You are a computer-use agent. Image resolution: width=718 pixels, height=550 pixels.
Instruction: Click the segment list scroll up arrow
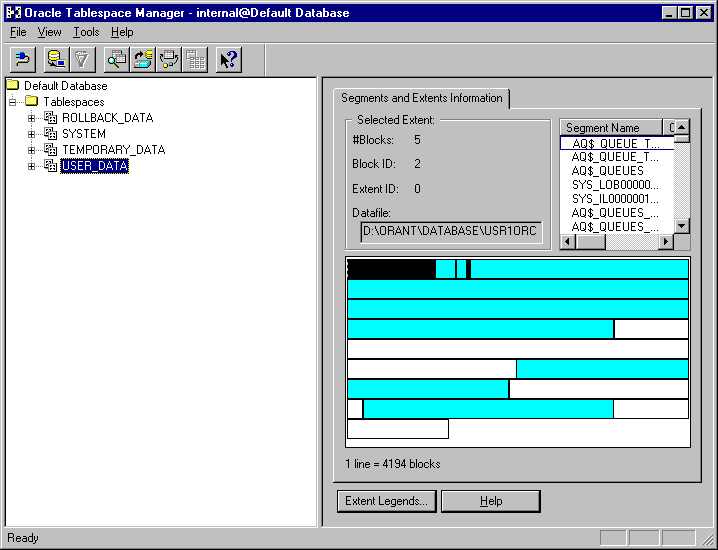(682, 127)
